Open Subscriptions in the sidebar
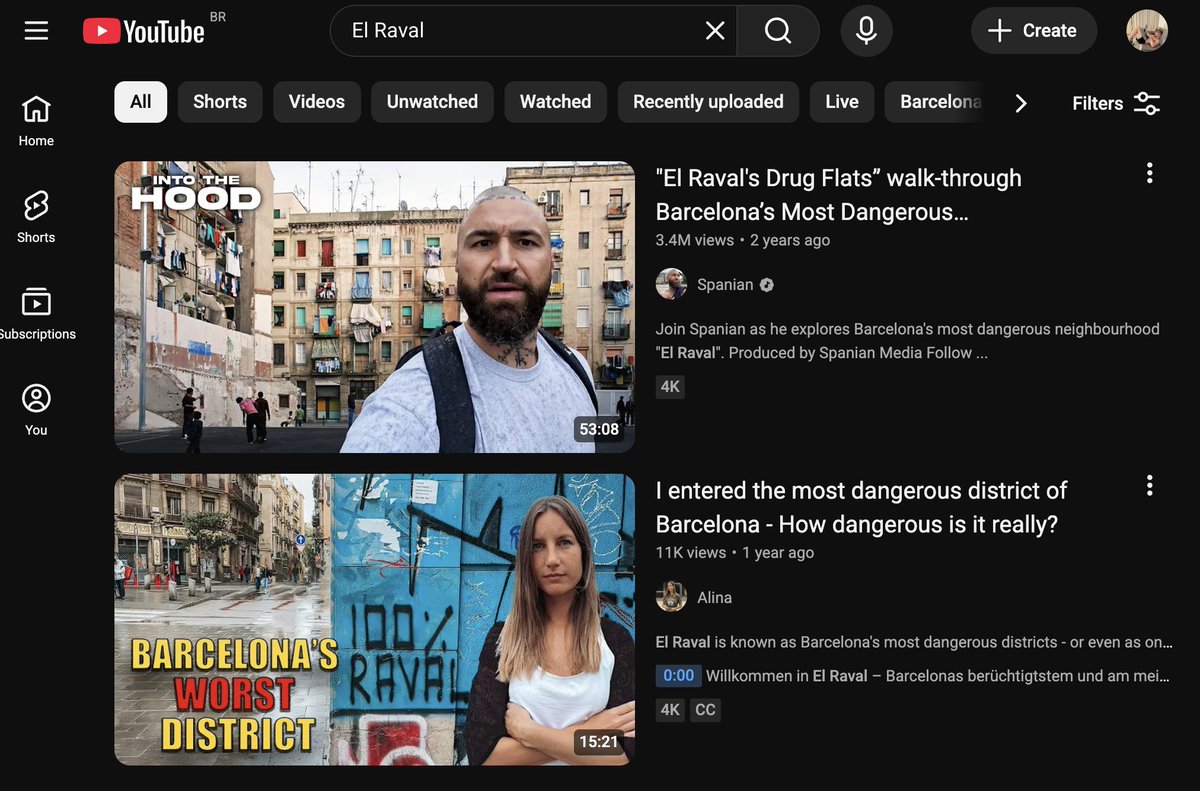1200x791 pixels. point(36,314)
